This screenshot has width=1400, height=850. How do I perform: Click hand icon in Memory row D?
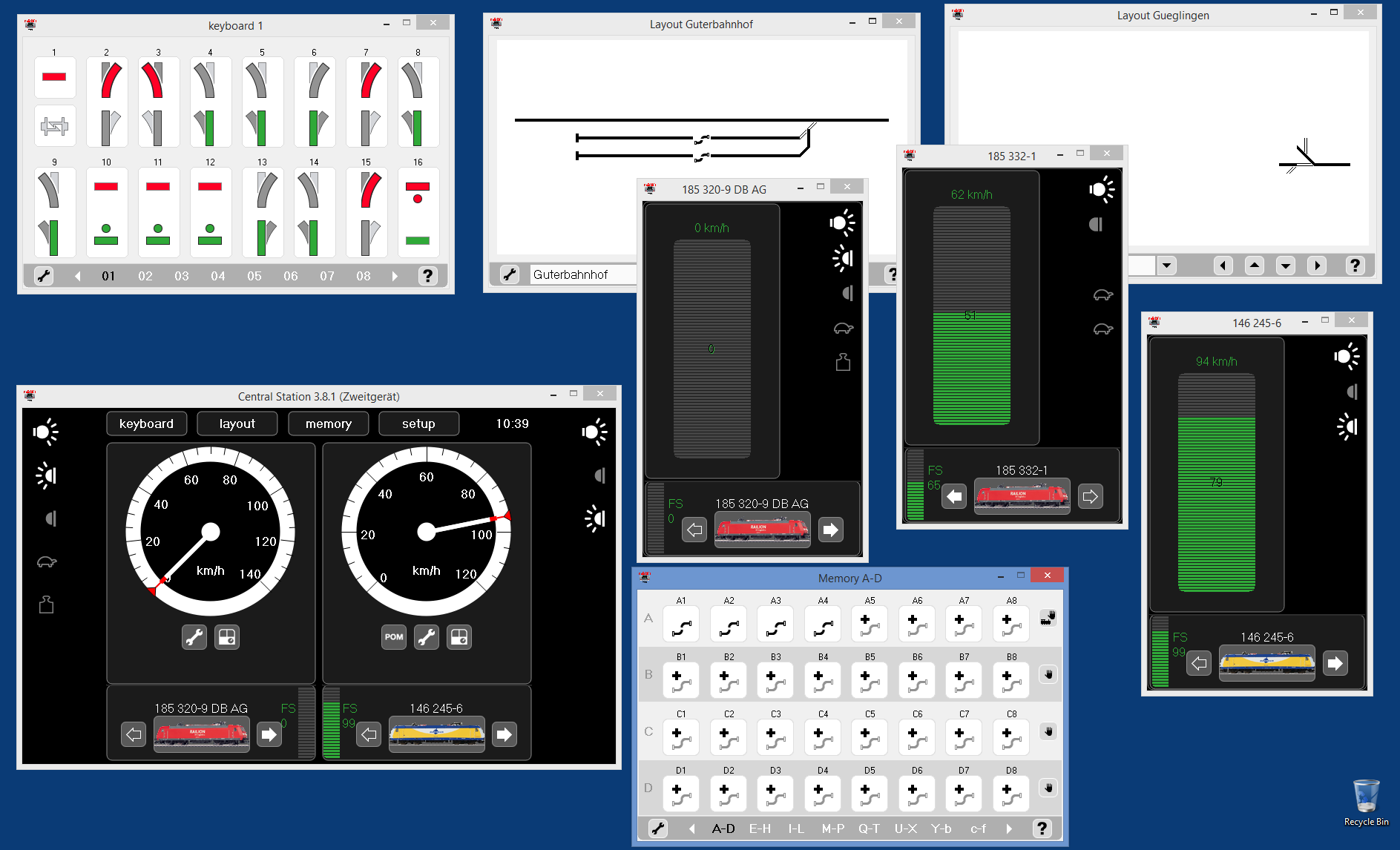pyautogui.click(x=1048, y=788)
